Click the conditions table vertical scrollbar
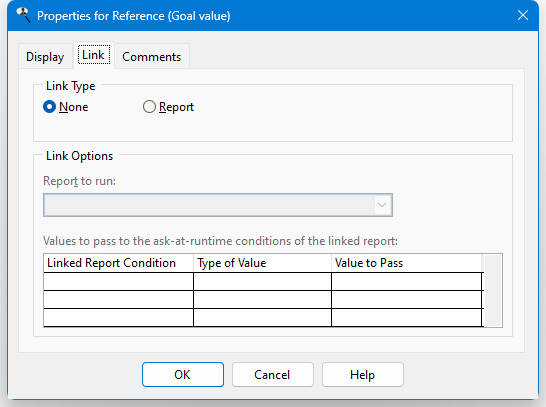The image size is (546, 407). 493,290
